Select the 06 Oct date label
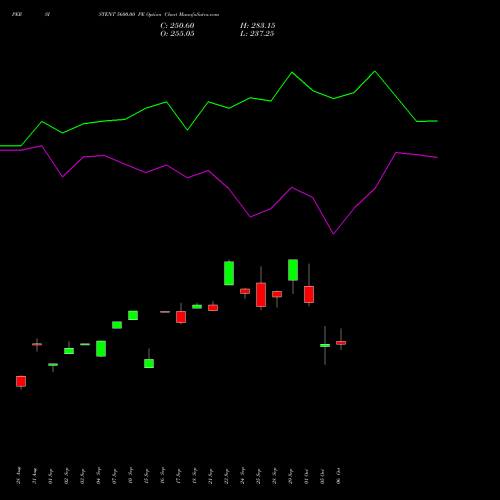 339,476
